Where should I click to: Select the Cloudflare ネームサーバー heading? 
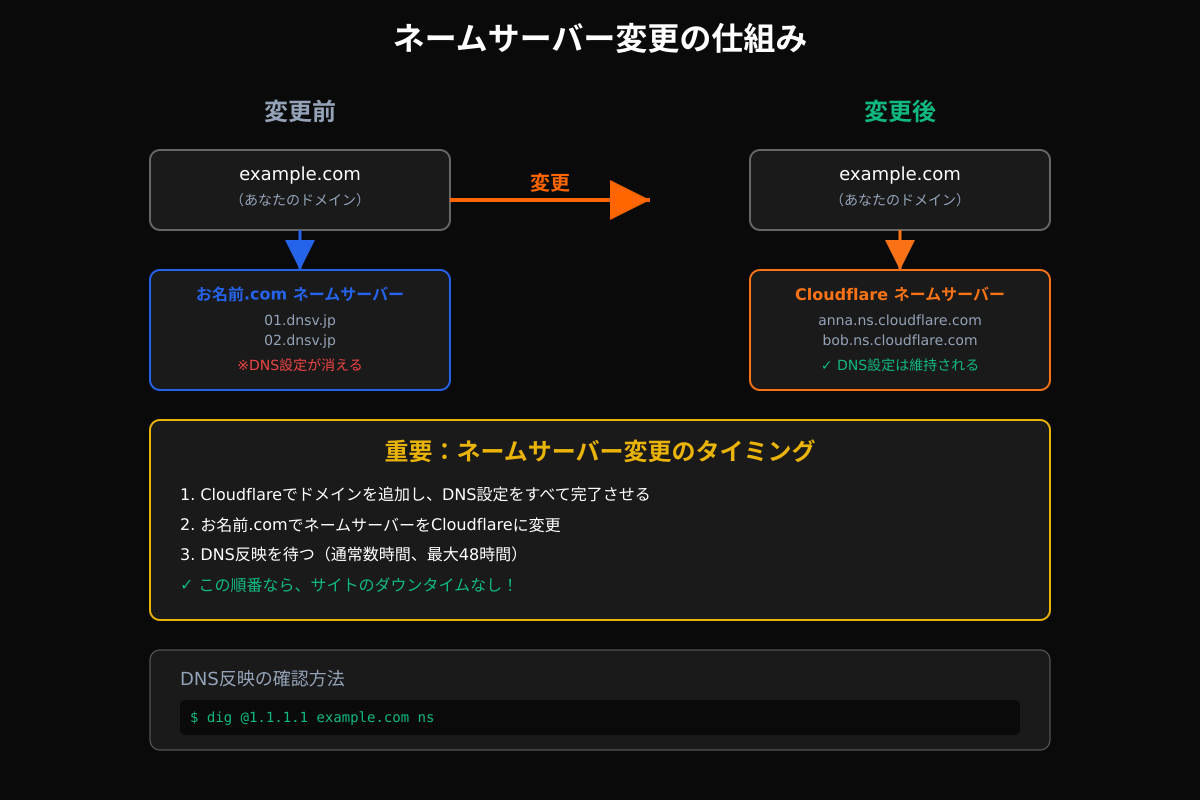pos(900,294)
